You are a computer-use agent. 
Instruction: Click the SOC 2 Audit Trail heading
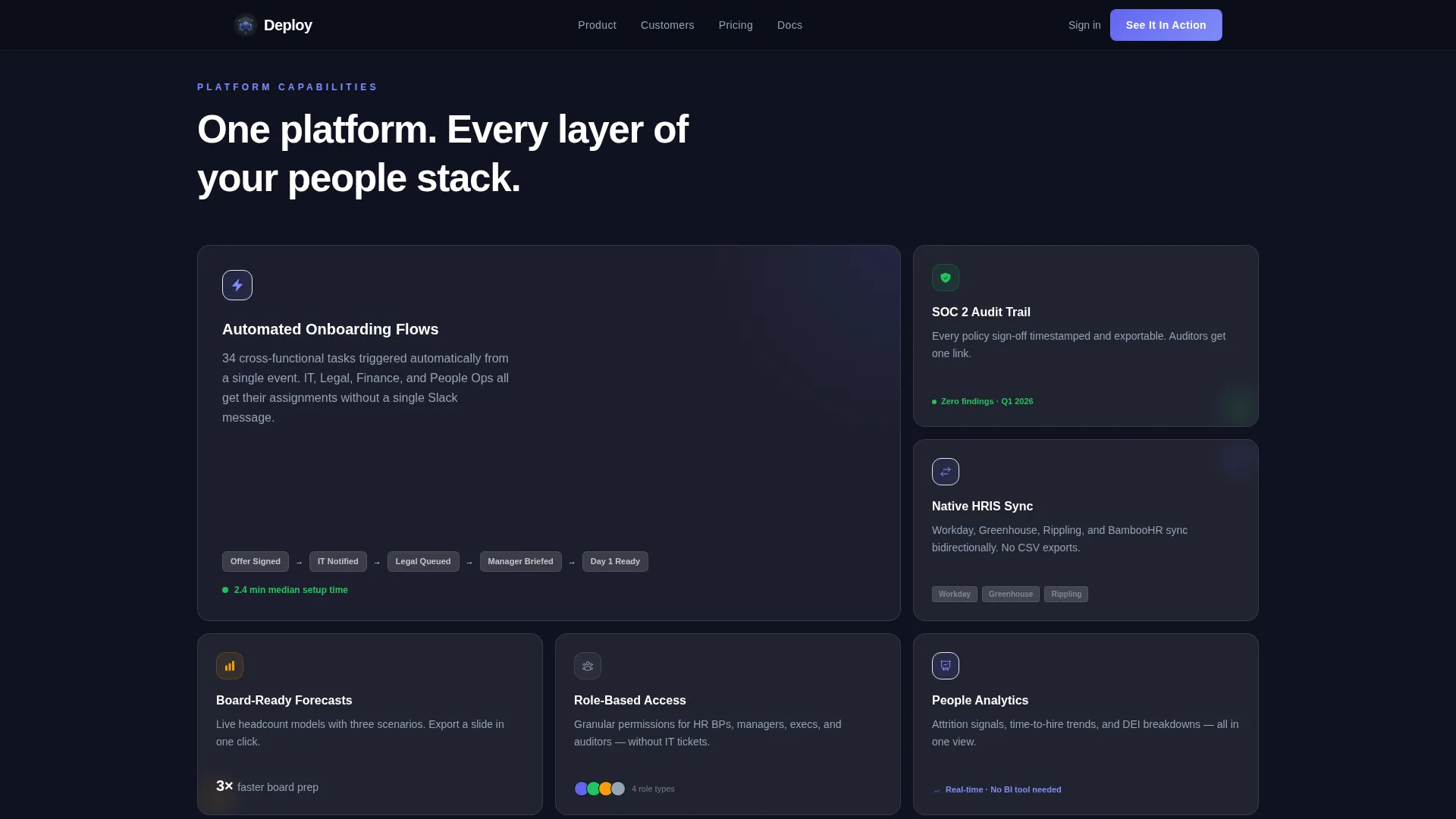(981, 312)
